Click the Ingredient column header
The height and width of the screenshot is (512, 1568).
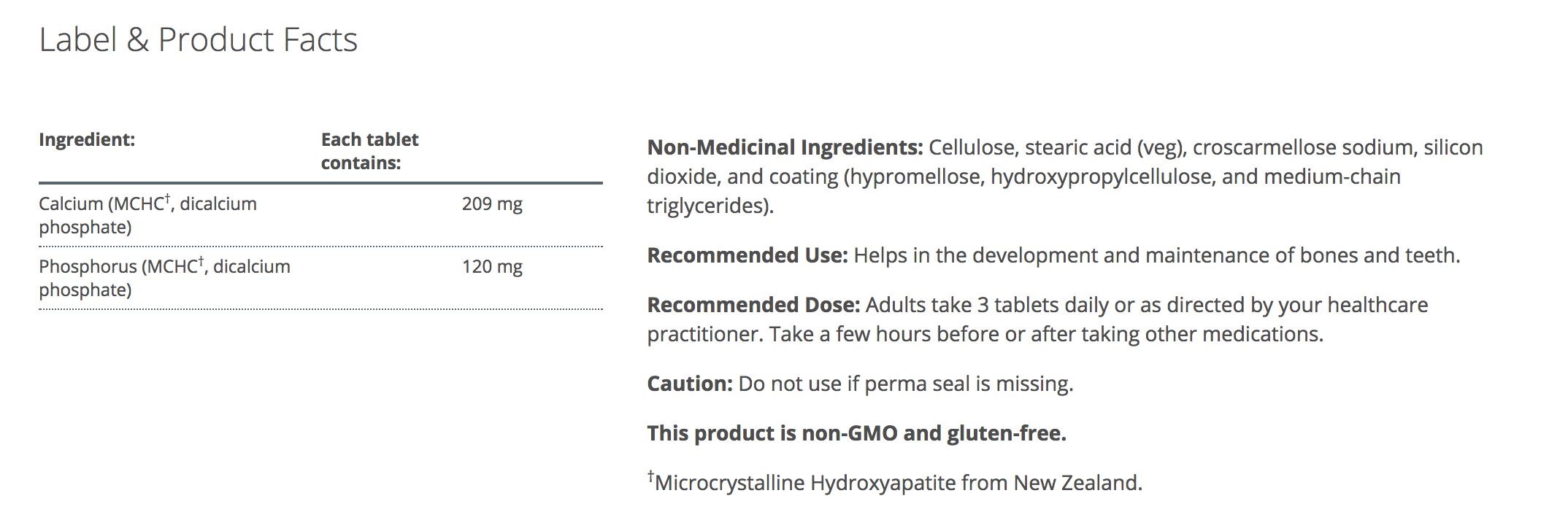pyautogui.click(x=87, y=139)
